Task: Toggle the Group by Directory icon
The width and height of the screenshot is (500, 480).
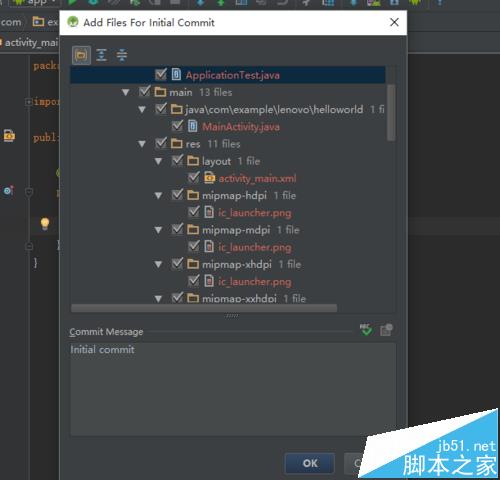Action: [x=81, y=55]
